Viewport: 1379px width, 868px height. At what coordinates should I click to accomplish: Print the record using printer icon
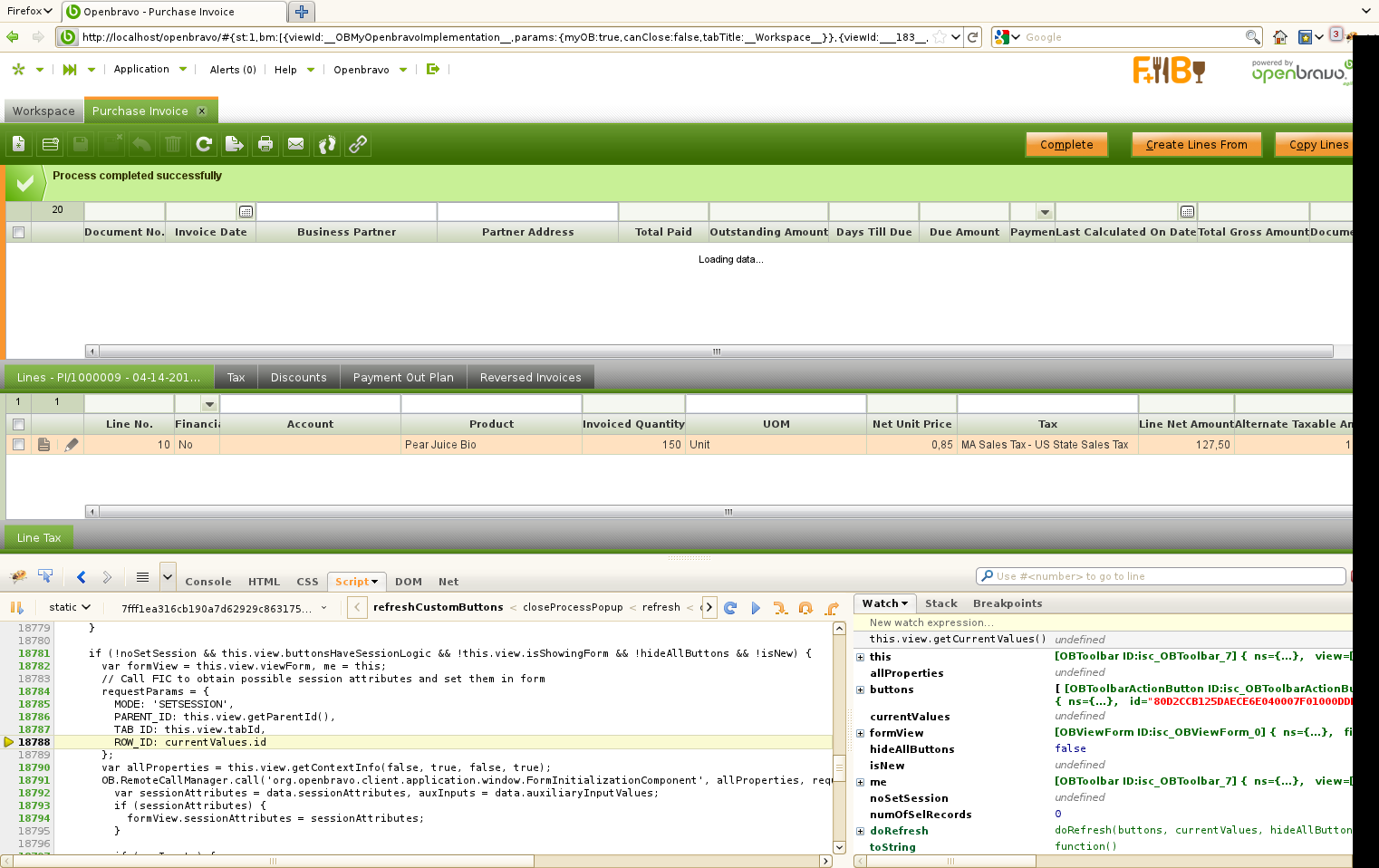(265, 144)
